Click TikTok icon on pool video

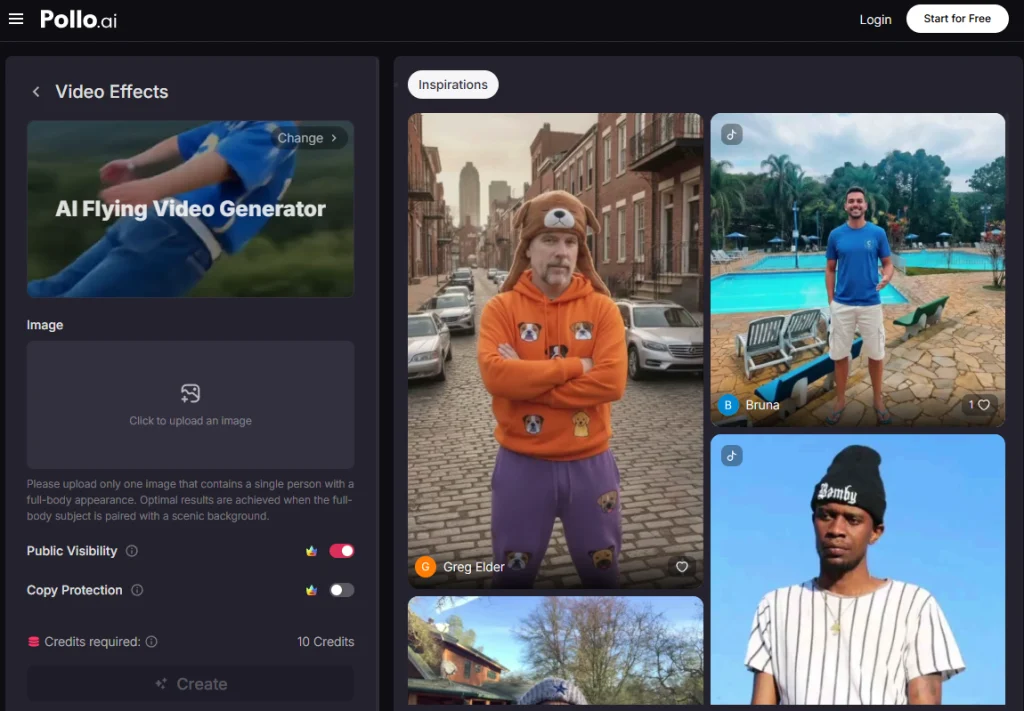pos(732,135)
